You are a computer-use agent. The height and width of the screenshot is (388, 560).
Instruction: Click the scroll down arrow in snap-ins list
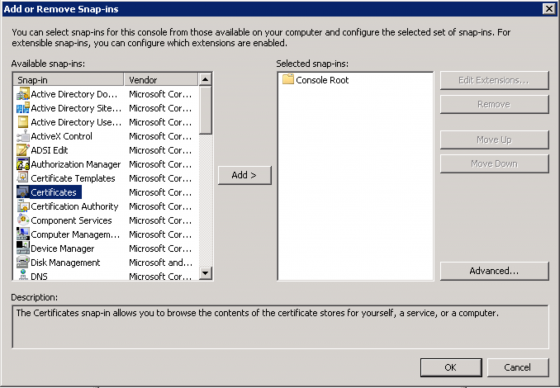[x=205, y=273]
